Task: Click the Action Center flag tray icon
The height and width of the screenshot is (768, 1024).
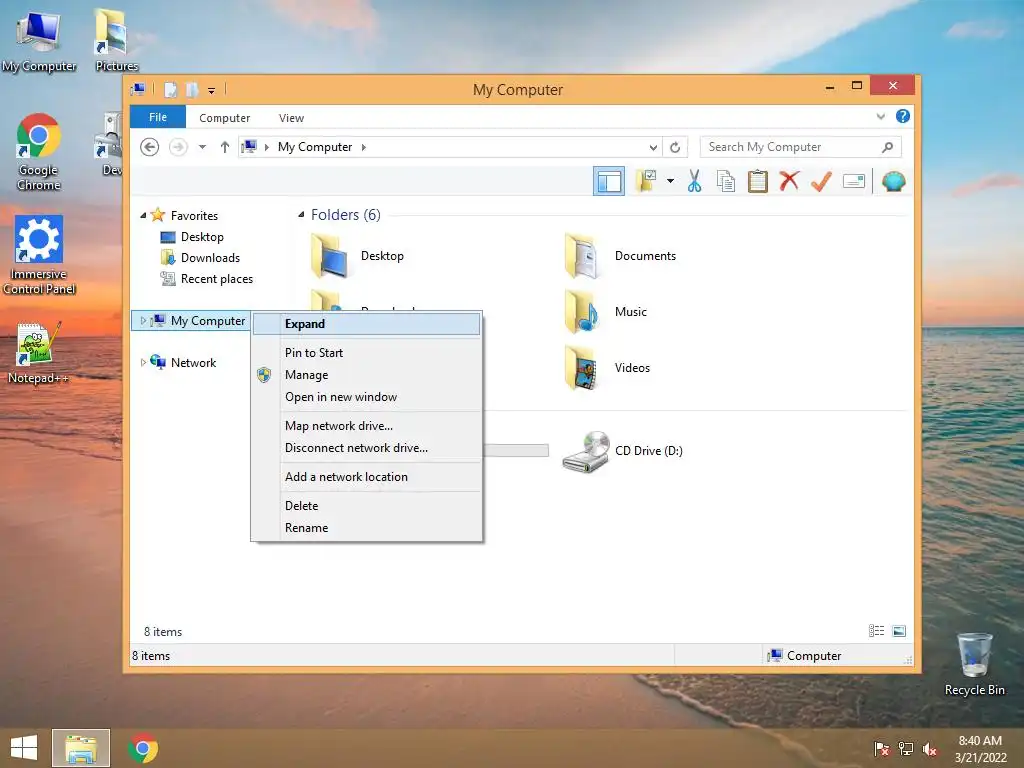Action: [882, 748]
